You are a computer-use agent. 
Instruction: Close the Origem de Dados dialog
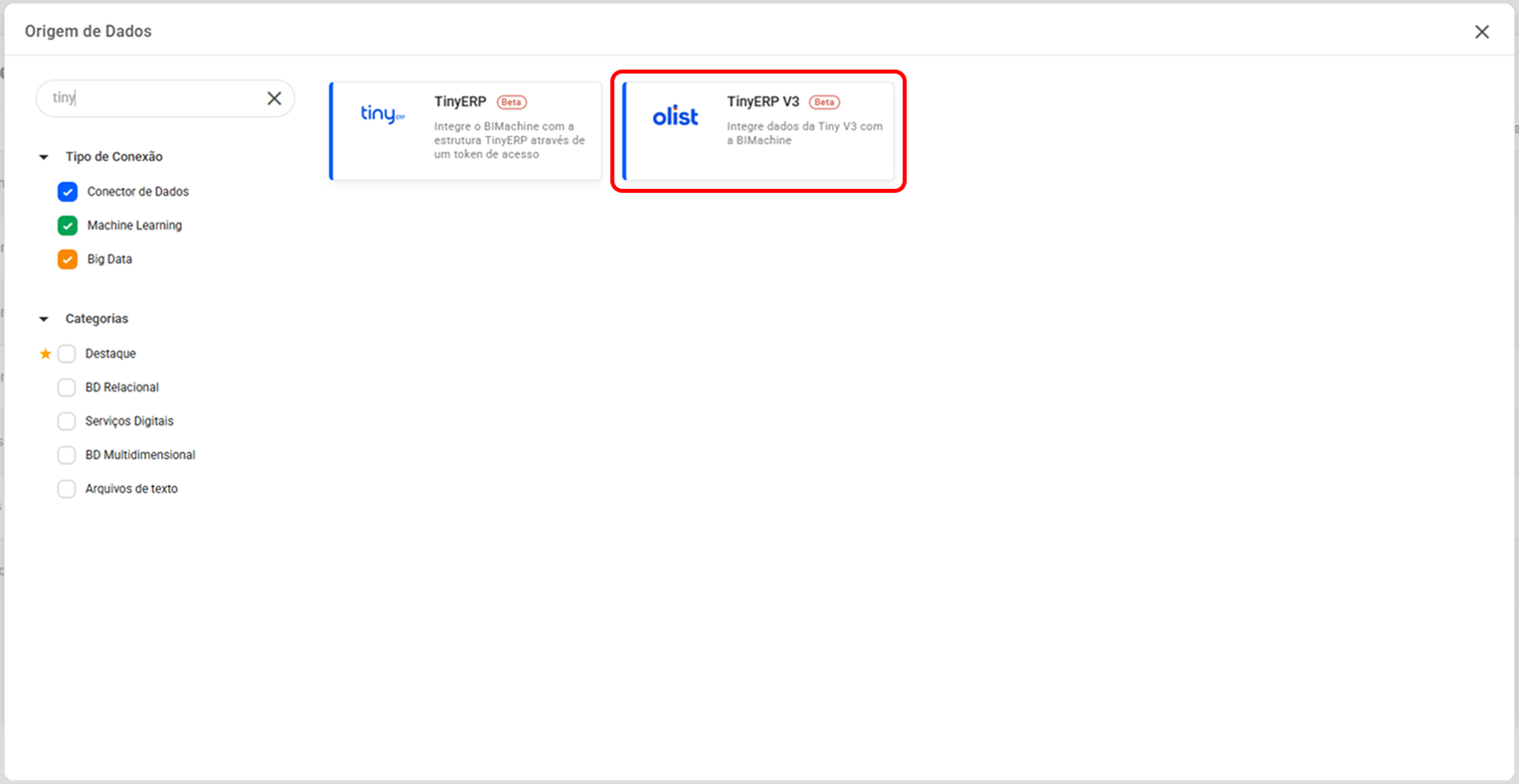click(x=1481, y=32)
